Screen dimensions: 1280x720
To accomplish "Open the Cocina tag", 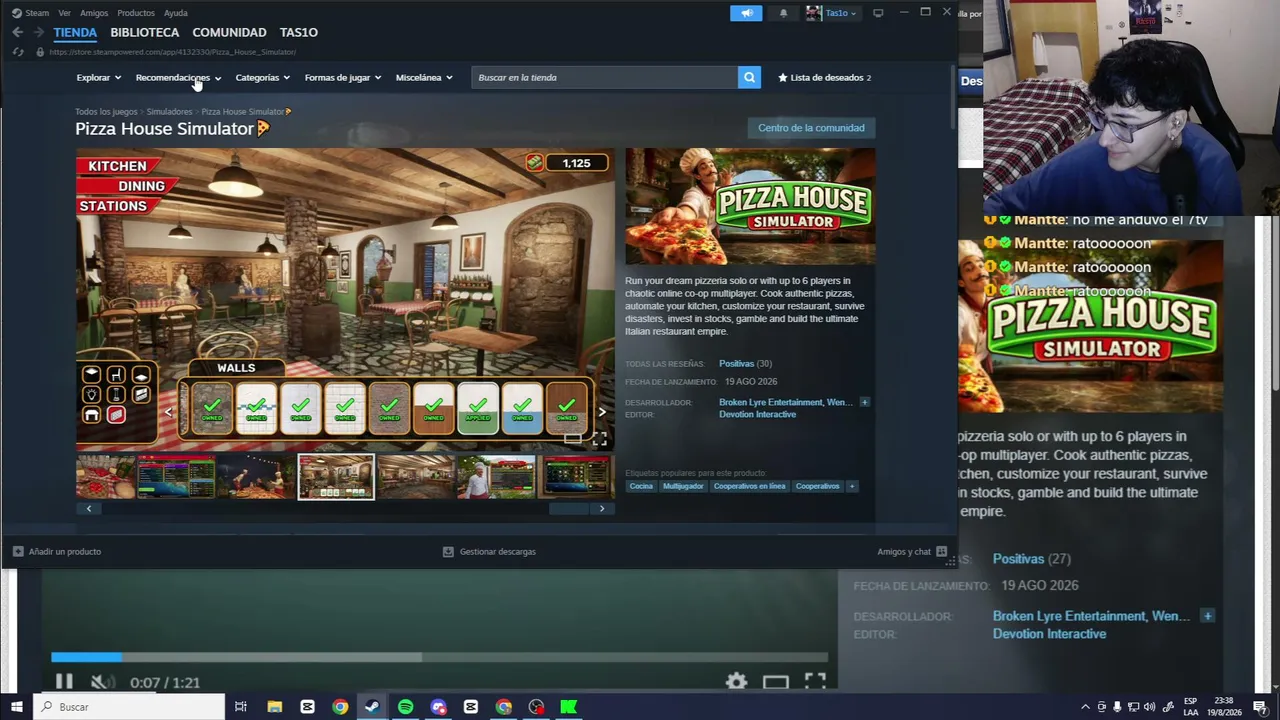I will point(641,486).
